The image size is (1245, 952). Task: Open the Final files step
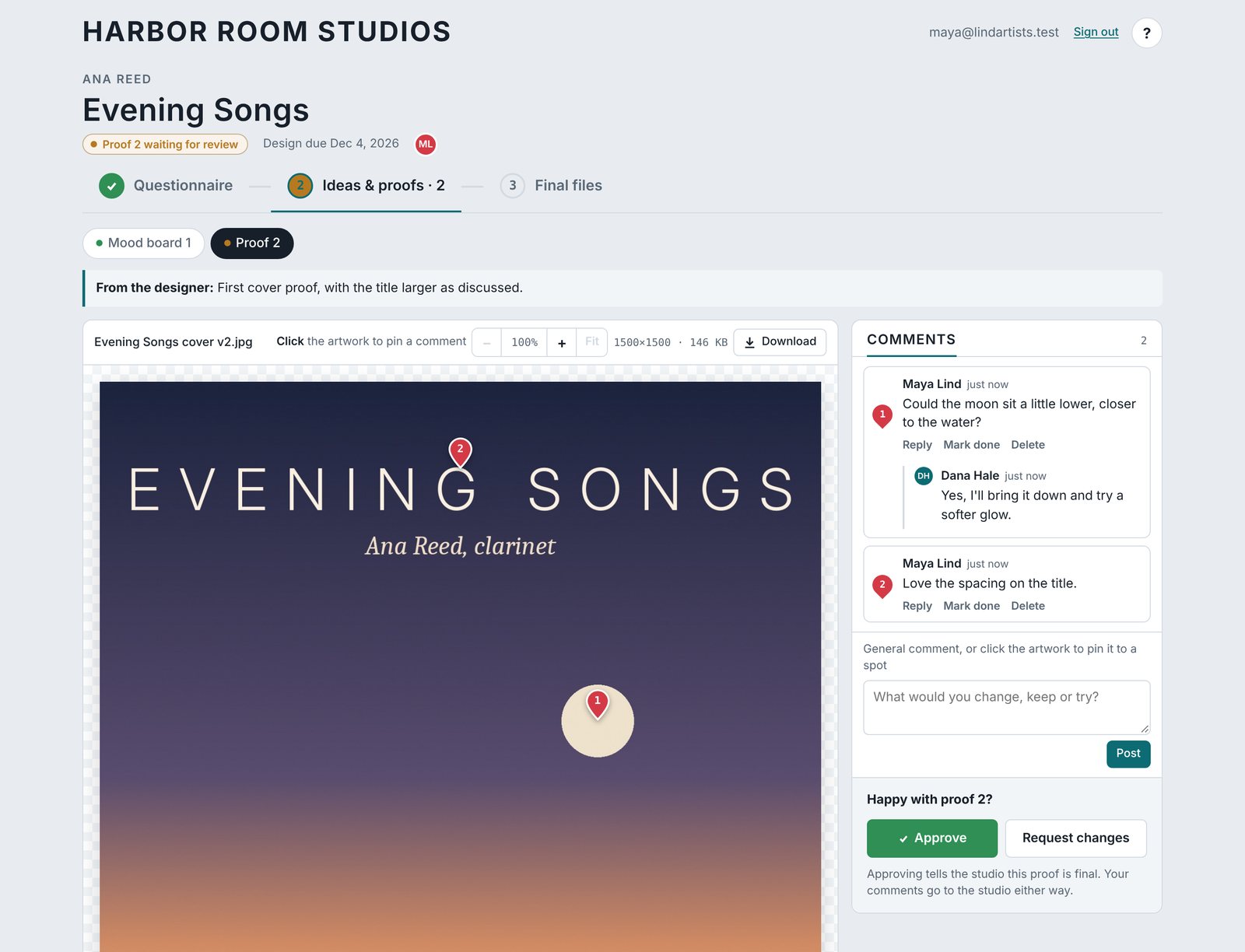[x=551, y=186]
